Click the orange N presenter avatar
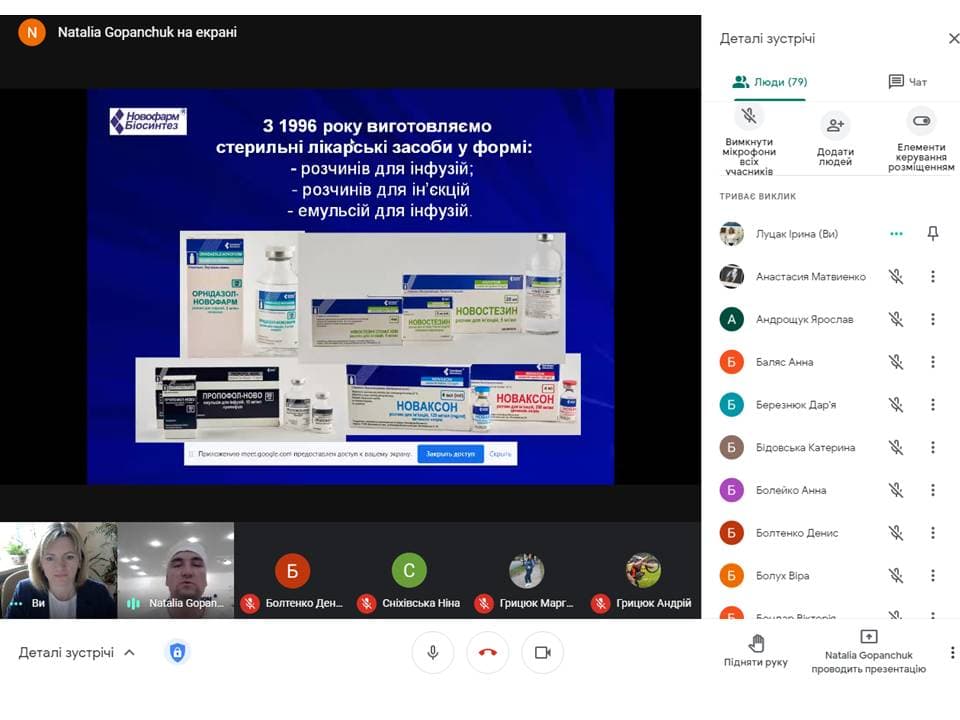Screen dimensions: 960x720 pyautogui.click(x=32, y=32)
